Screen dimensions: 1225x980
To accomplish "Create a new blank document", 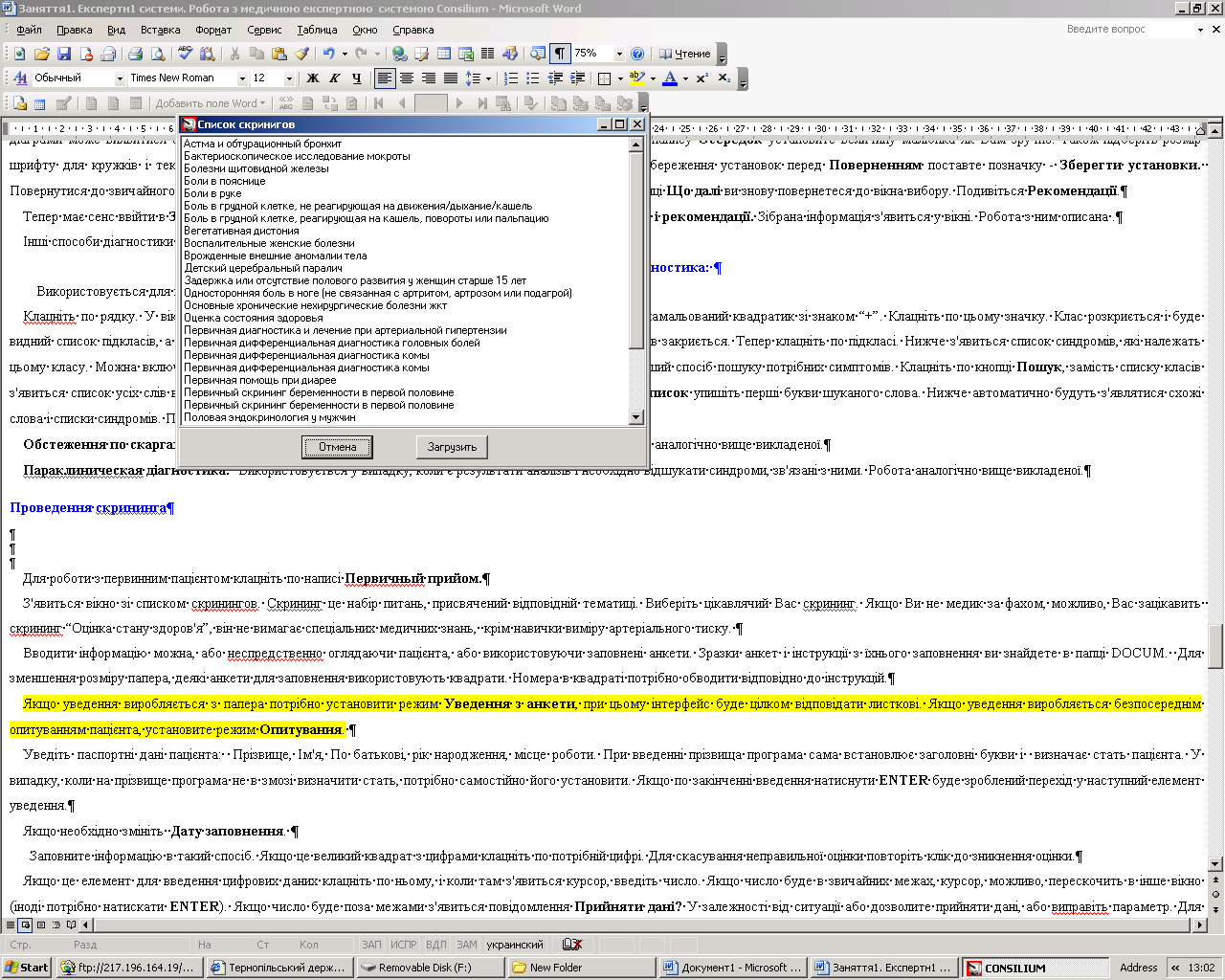I will pyautogui.click(x=19, y=54).
